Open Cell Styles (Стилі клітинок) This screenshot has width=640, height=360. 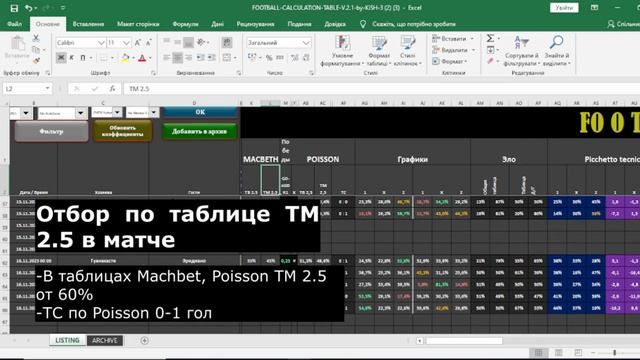click(x=407, y=51)
